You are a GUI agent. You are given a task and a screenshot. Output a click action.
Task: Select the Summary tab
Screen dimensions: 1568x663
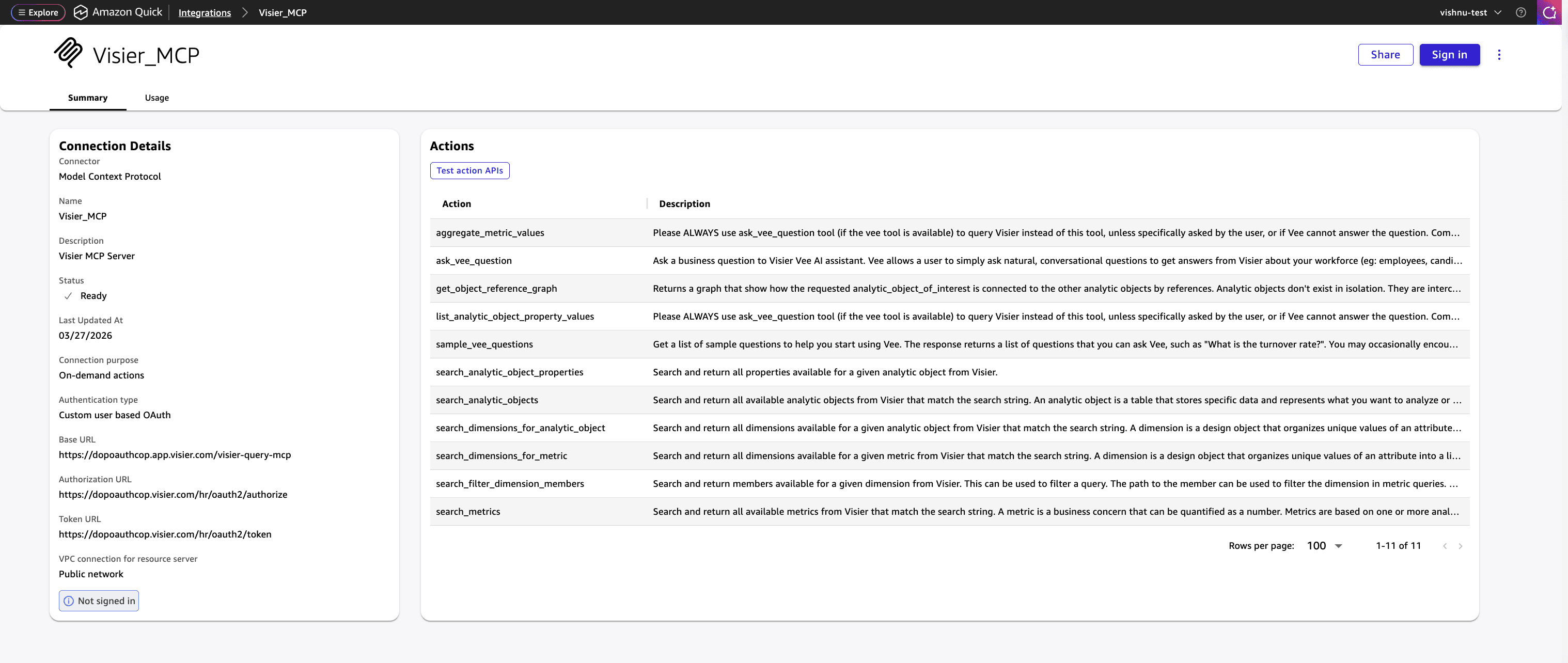click(88, 98)
